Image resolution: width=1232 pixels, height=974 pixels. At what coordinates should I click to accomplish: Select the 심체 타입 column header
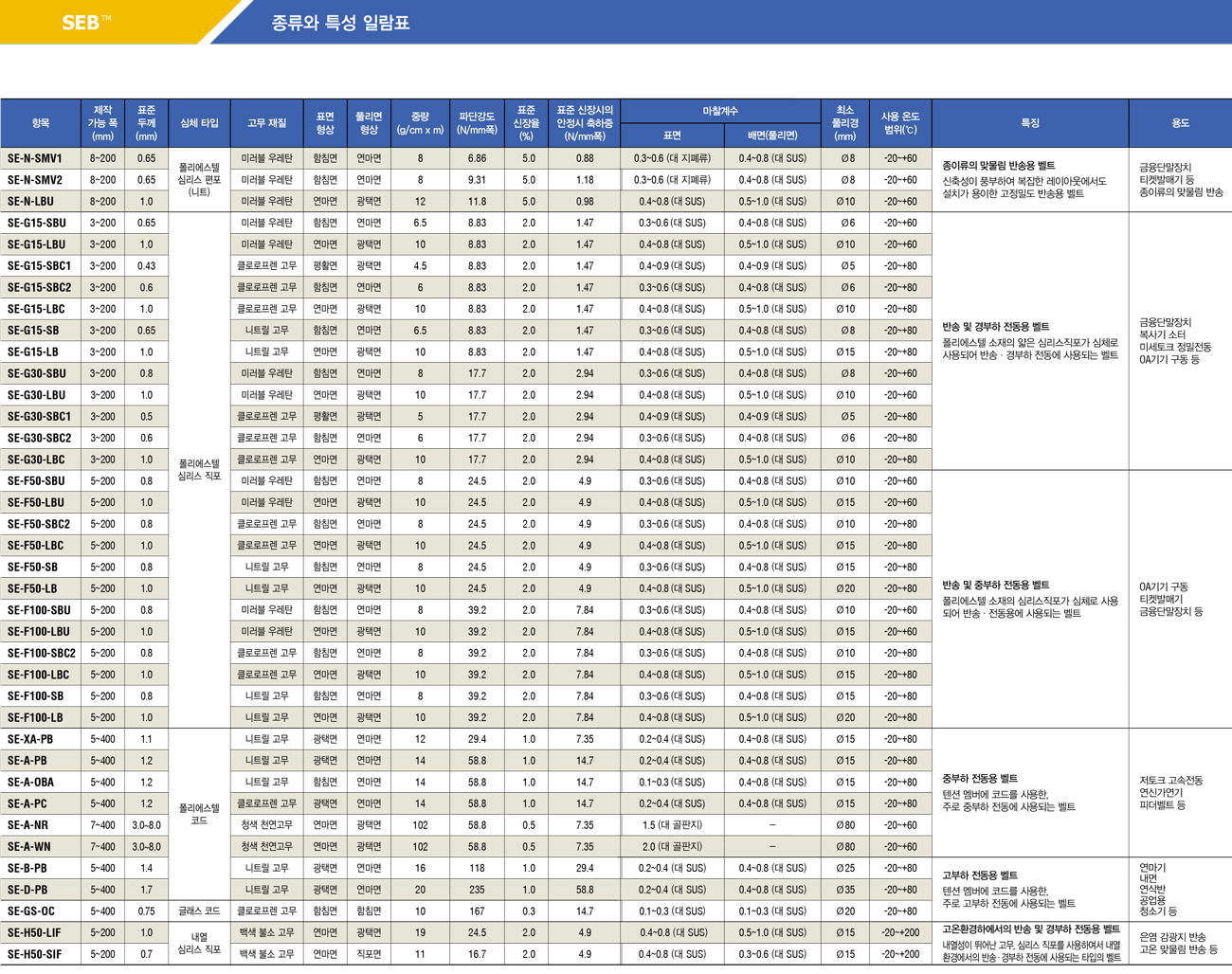coord(199,123)
